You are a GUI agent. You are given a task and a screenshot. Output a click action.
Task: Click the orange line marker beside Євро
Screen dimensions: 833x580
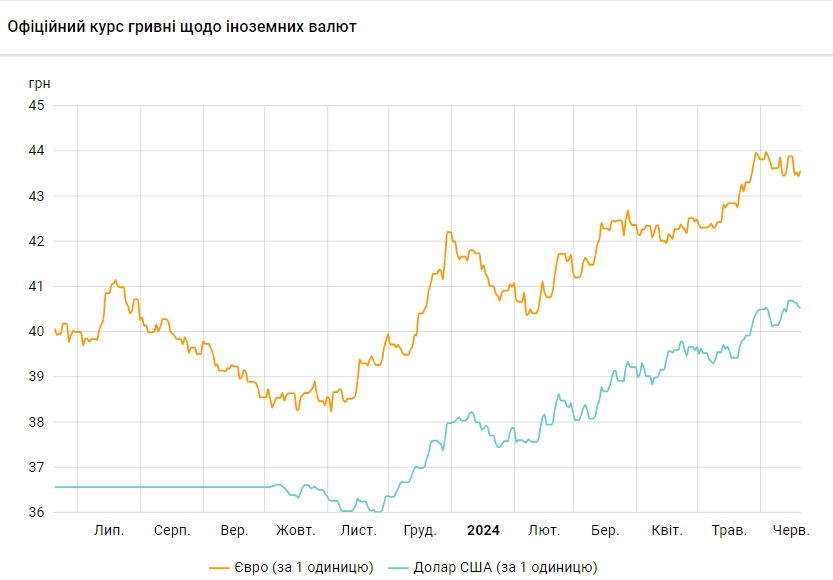tap(220, 567)
